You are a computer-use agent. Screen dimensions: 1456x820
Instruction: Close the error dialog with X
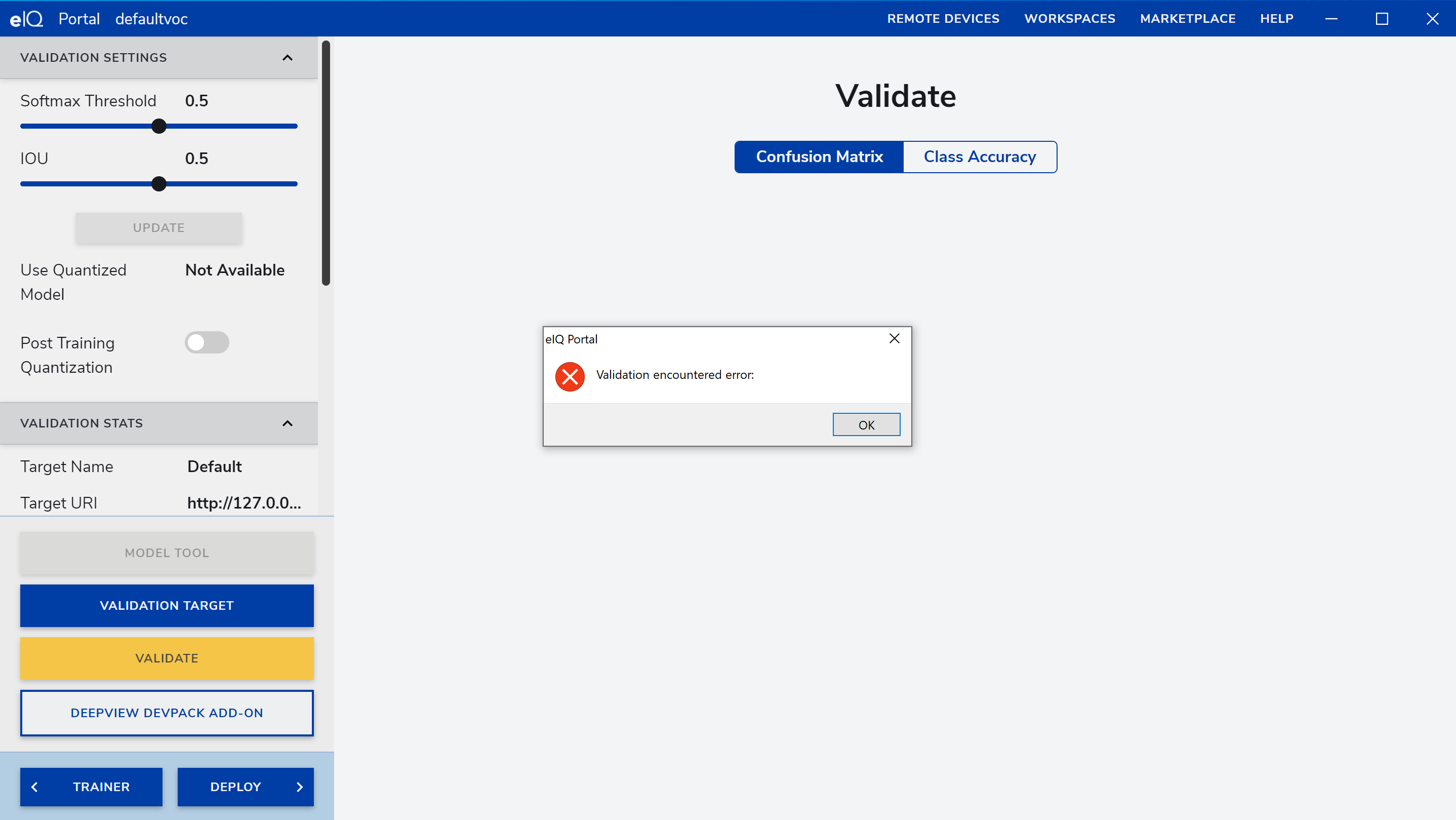click(894, 338)
